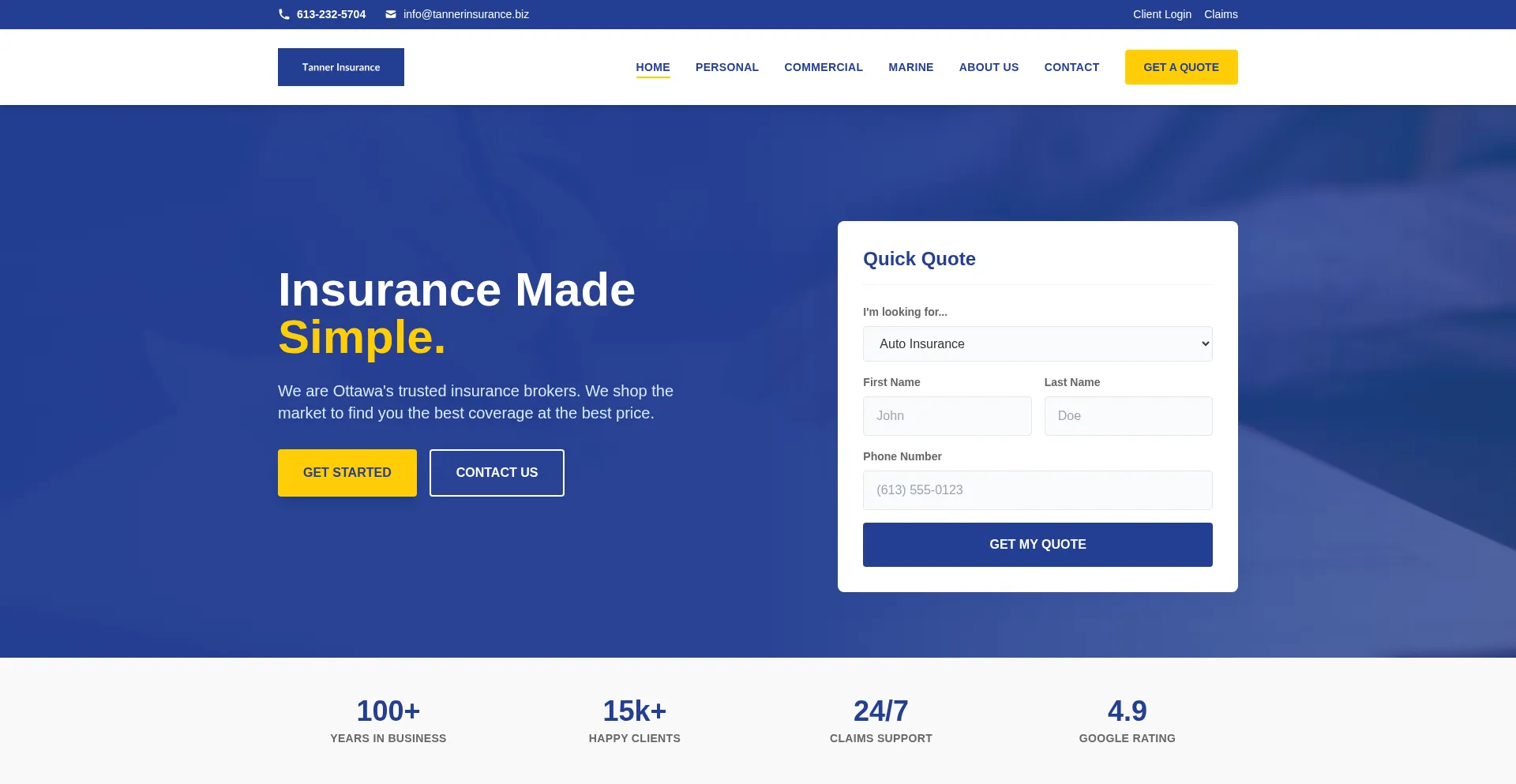This screenshot has width=1516, height=784.
Task: Click the envelope email icon
Action: point(390,14)
